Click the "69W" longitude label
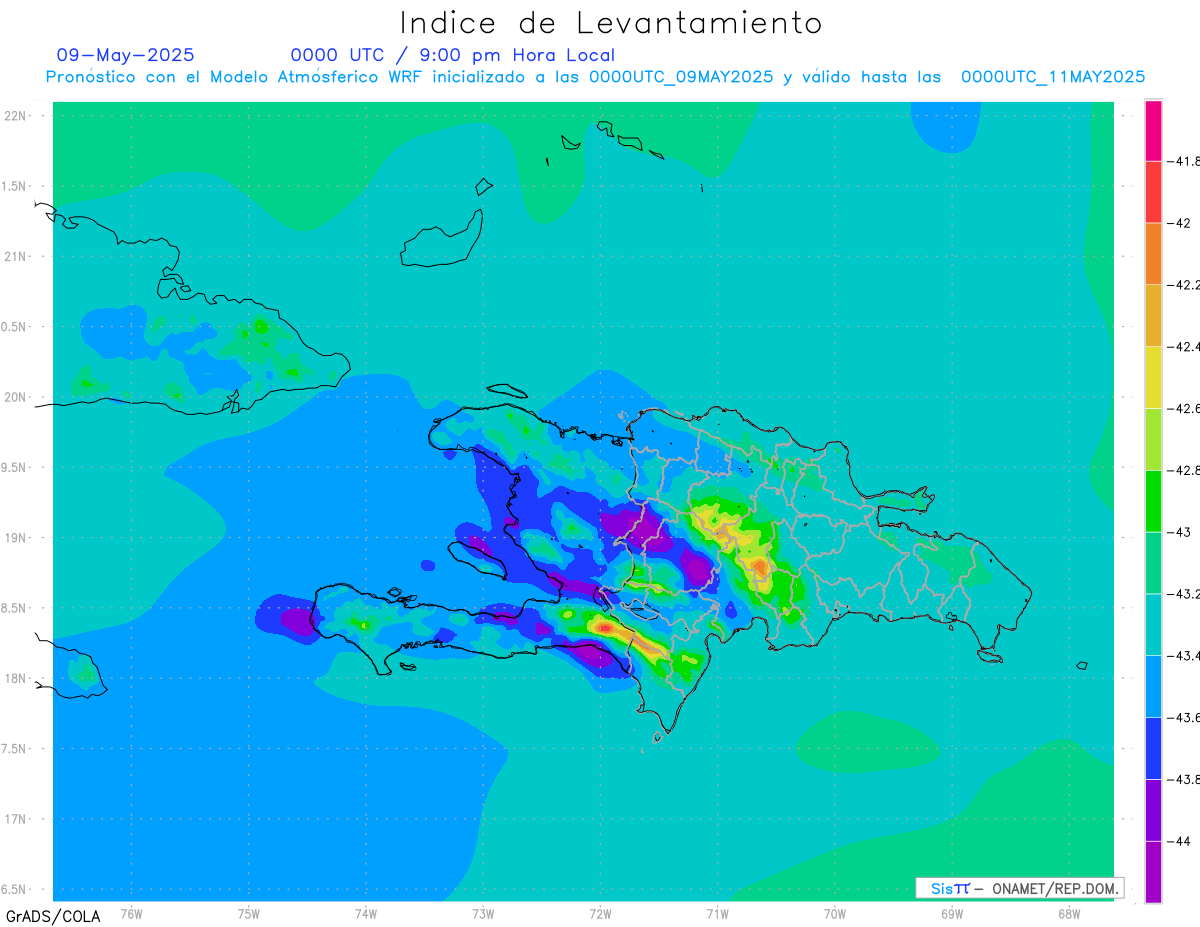This screenshot has width=1200, height=927. 952,913
